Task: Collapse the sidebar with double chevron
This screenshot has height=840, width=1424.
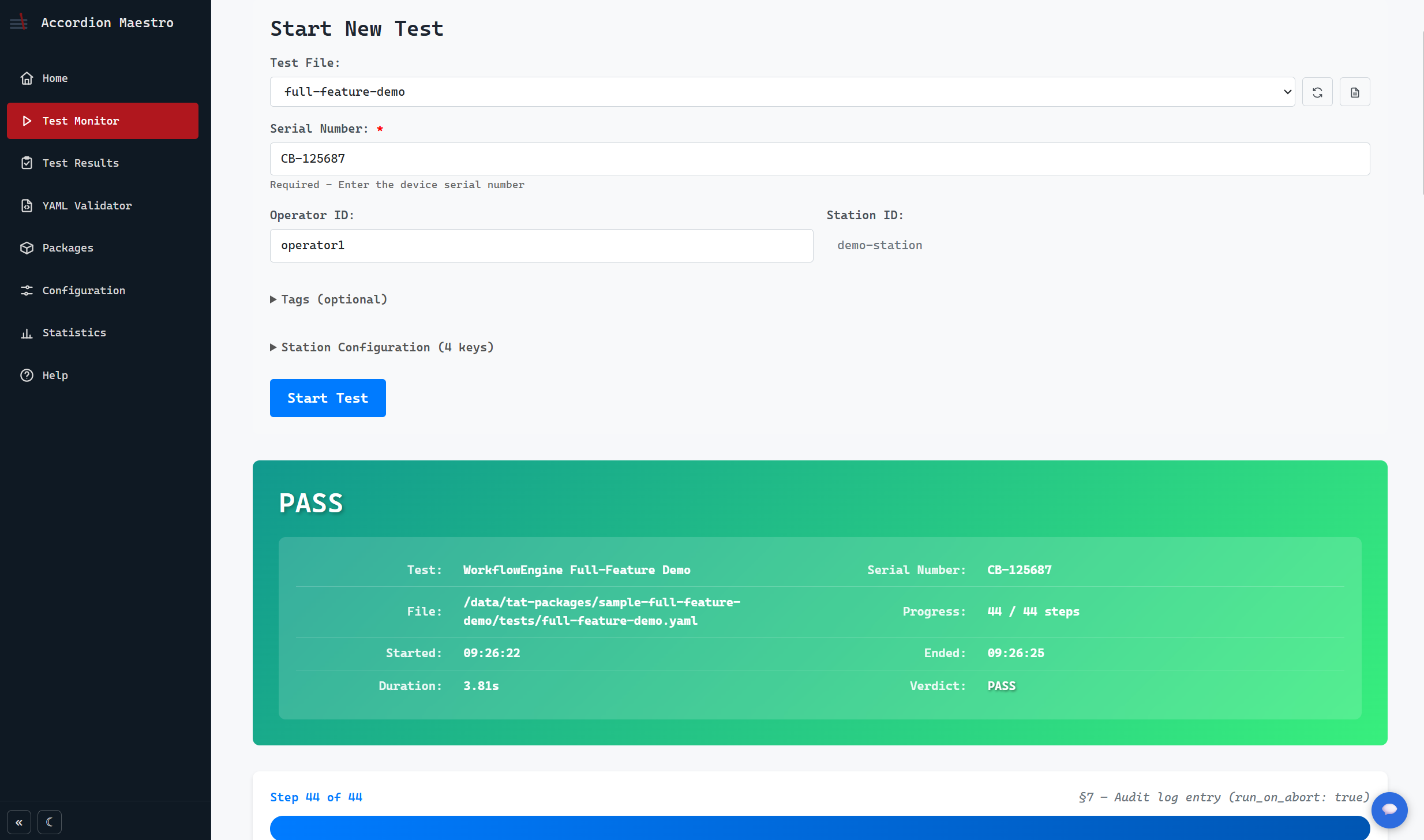Action: (19, 822)
